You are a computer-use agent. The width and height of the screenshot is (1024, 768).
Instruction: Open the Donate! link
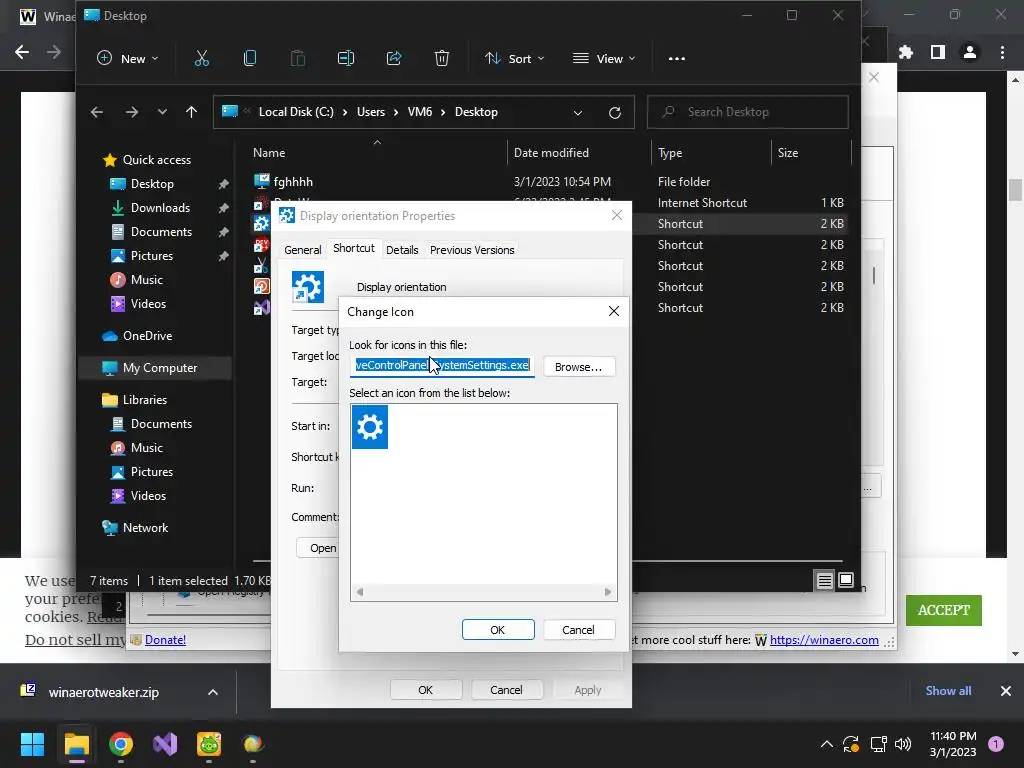(165, 640)
